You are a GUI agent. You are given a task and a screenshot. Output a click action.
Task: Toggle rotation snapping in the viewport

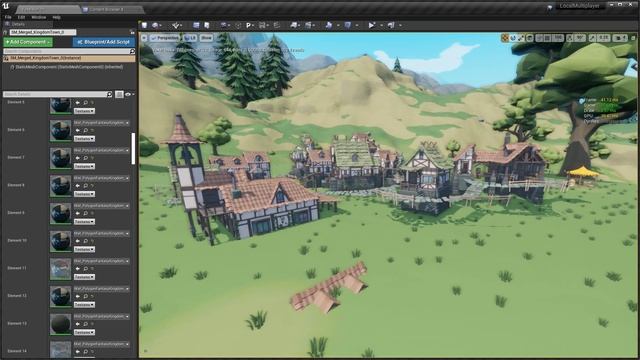(x=570, y=38)
